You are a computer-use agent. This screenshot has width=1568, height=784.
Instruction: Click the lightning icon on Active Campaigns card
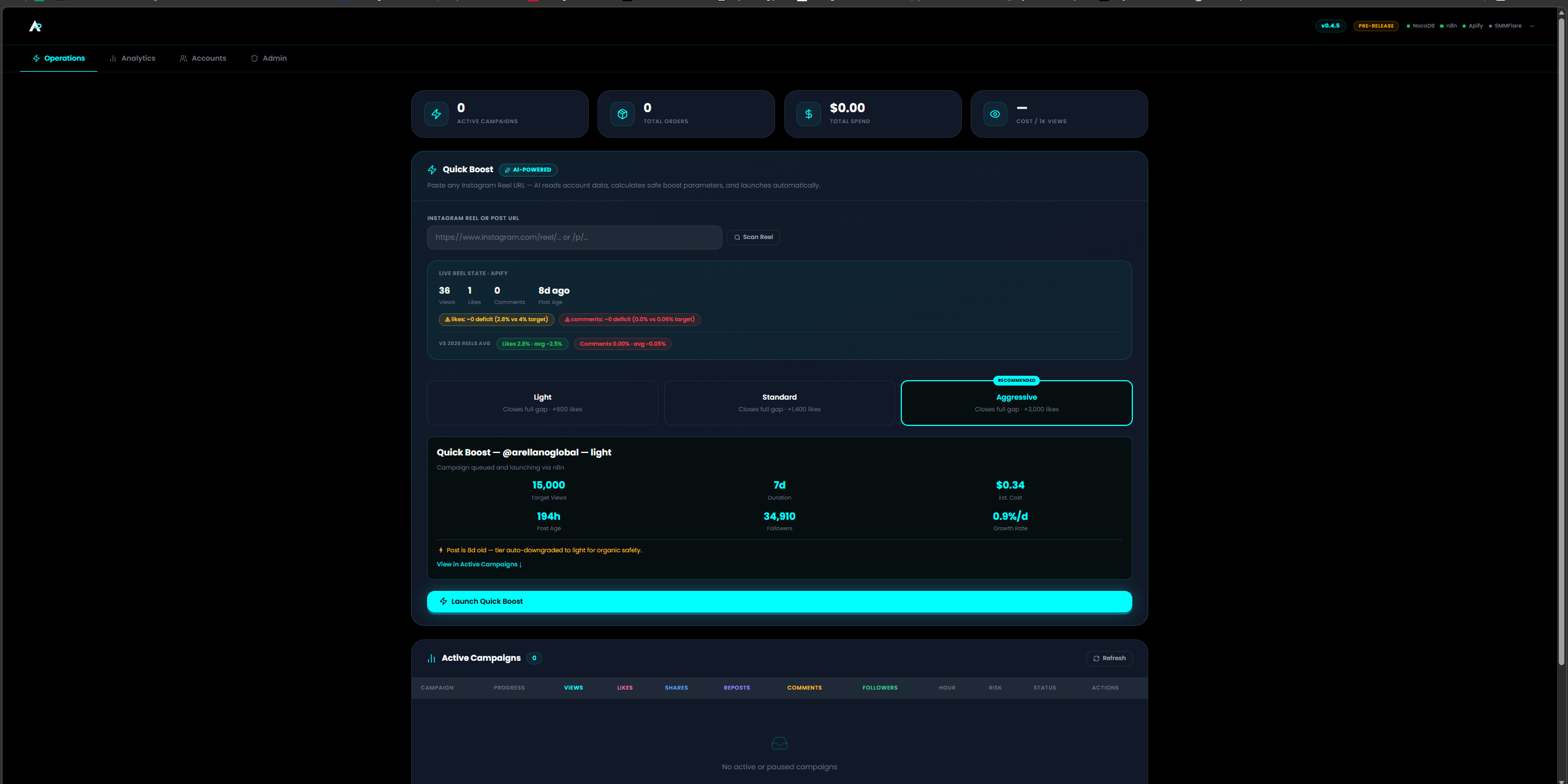pos(436,114)
